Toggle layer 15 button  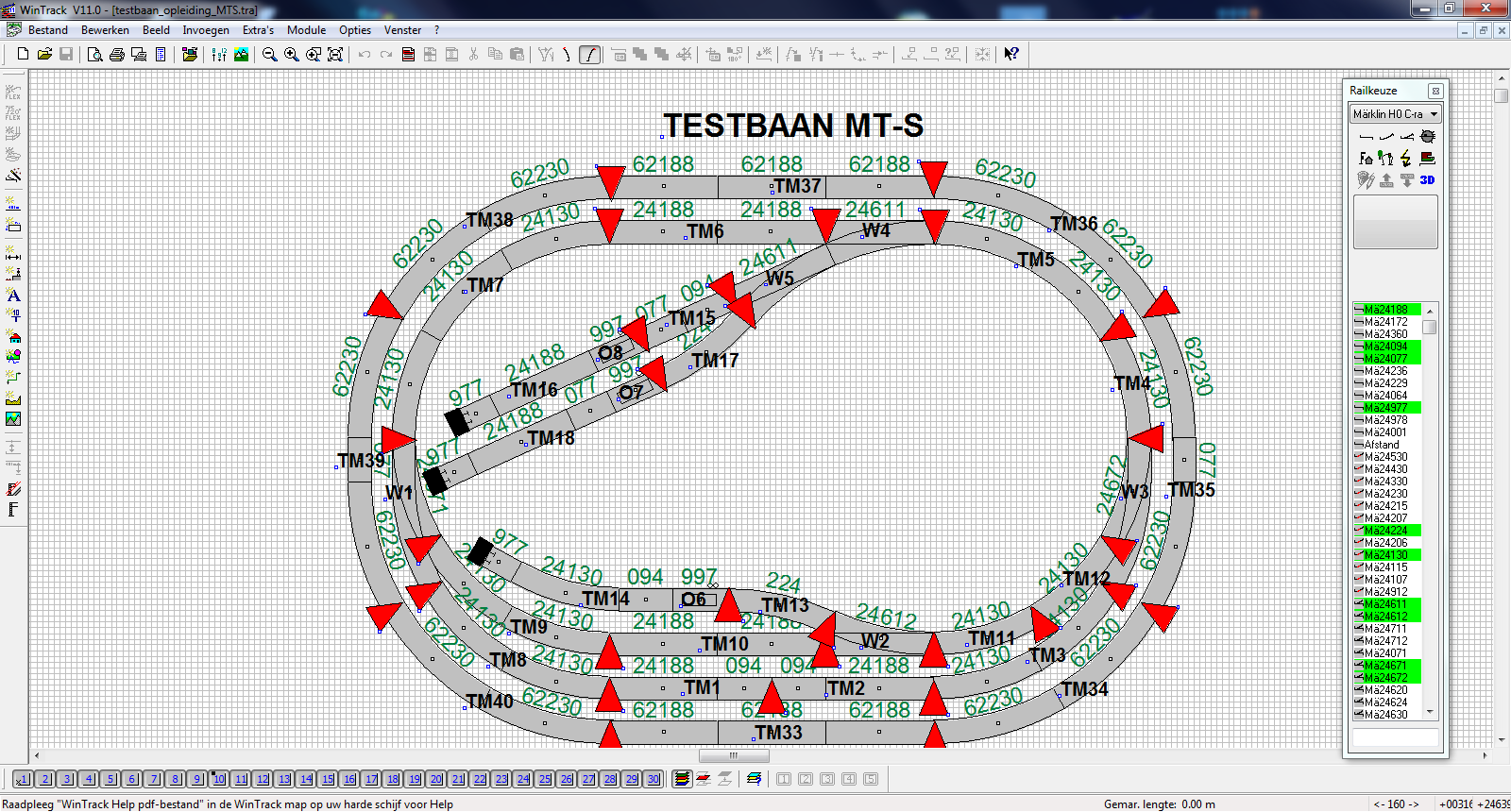point(328,779)
